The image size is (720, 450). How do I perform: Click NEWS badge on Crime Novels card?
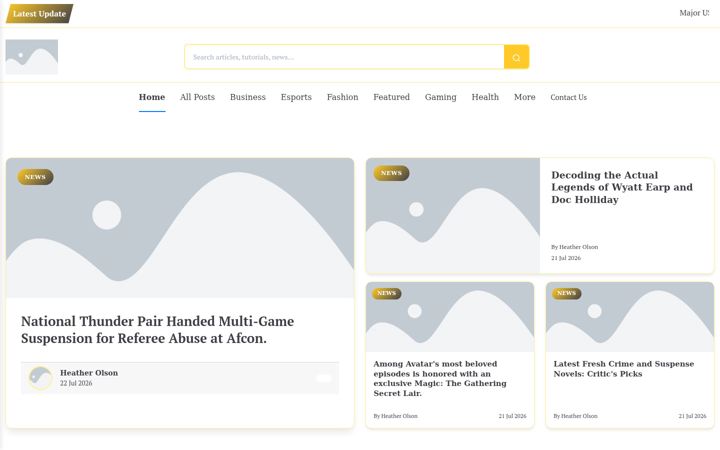567,293
